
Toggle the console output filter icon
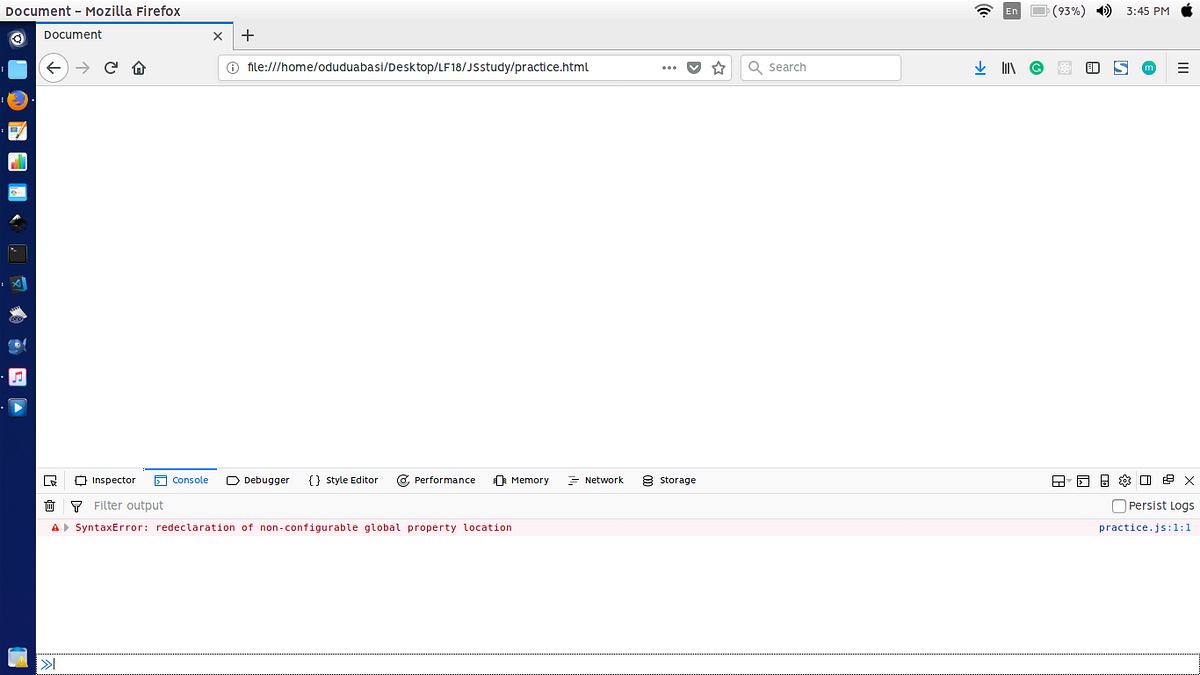click(x=76, y=505)
